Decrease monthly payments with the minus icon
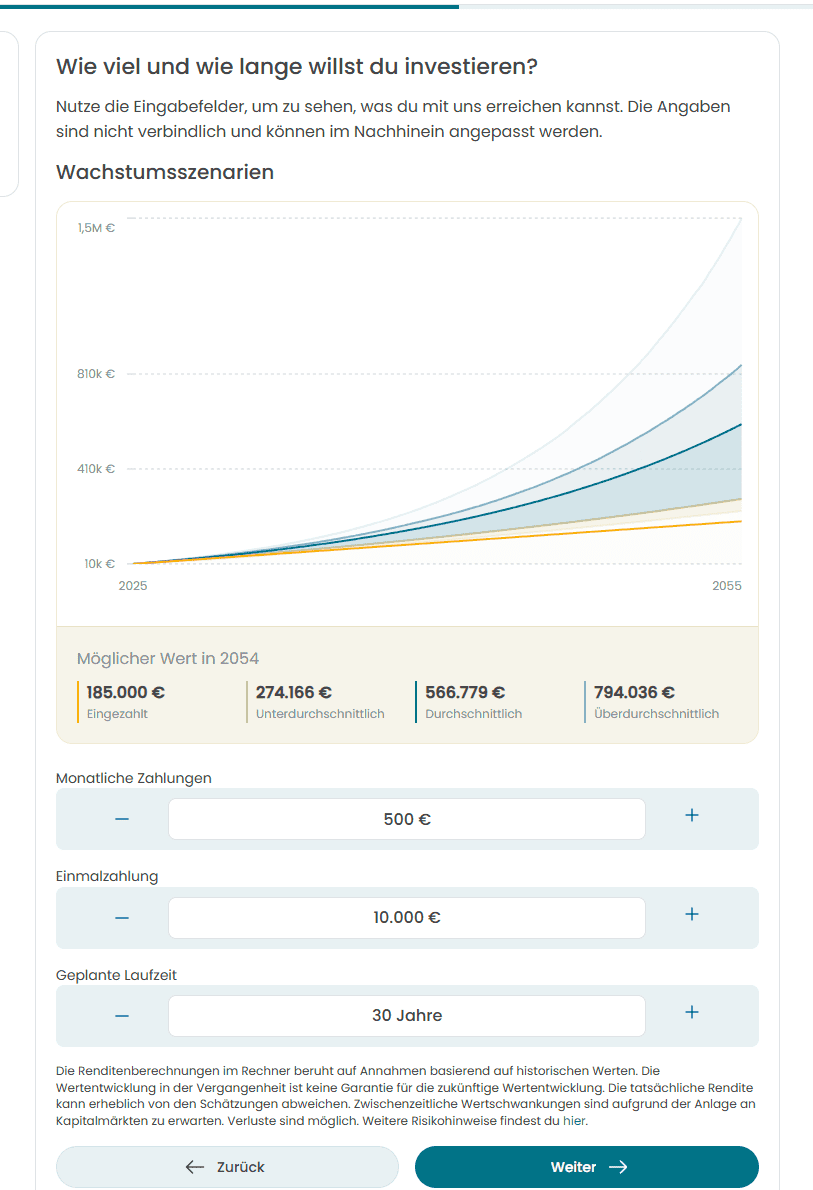Image resolution: width=813 pixels, height=1190 pixels. [x=122, y=819]
